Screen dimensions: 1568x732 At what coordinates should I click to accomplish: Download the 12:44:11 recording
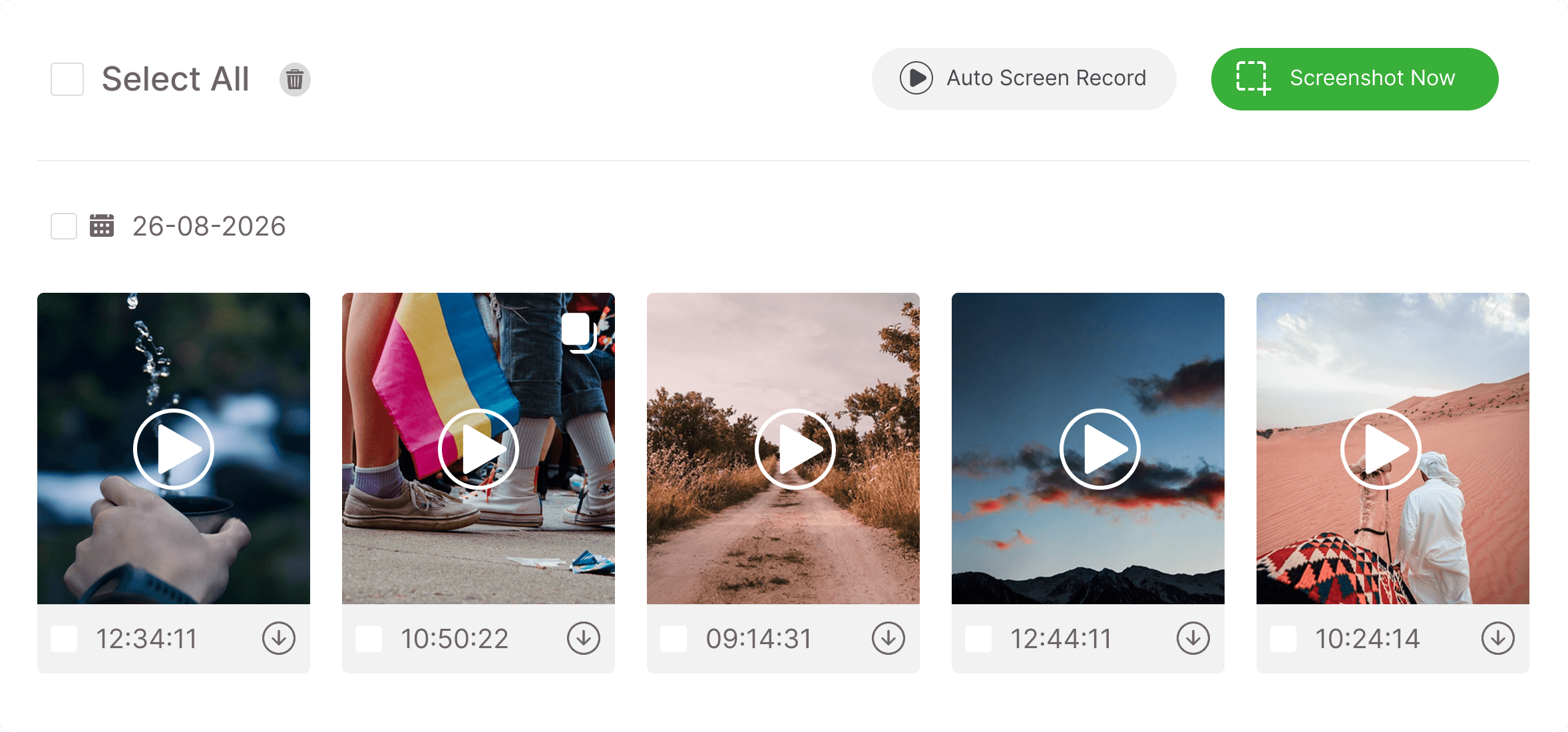coord(1193,638)
